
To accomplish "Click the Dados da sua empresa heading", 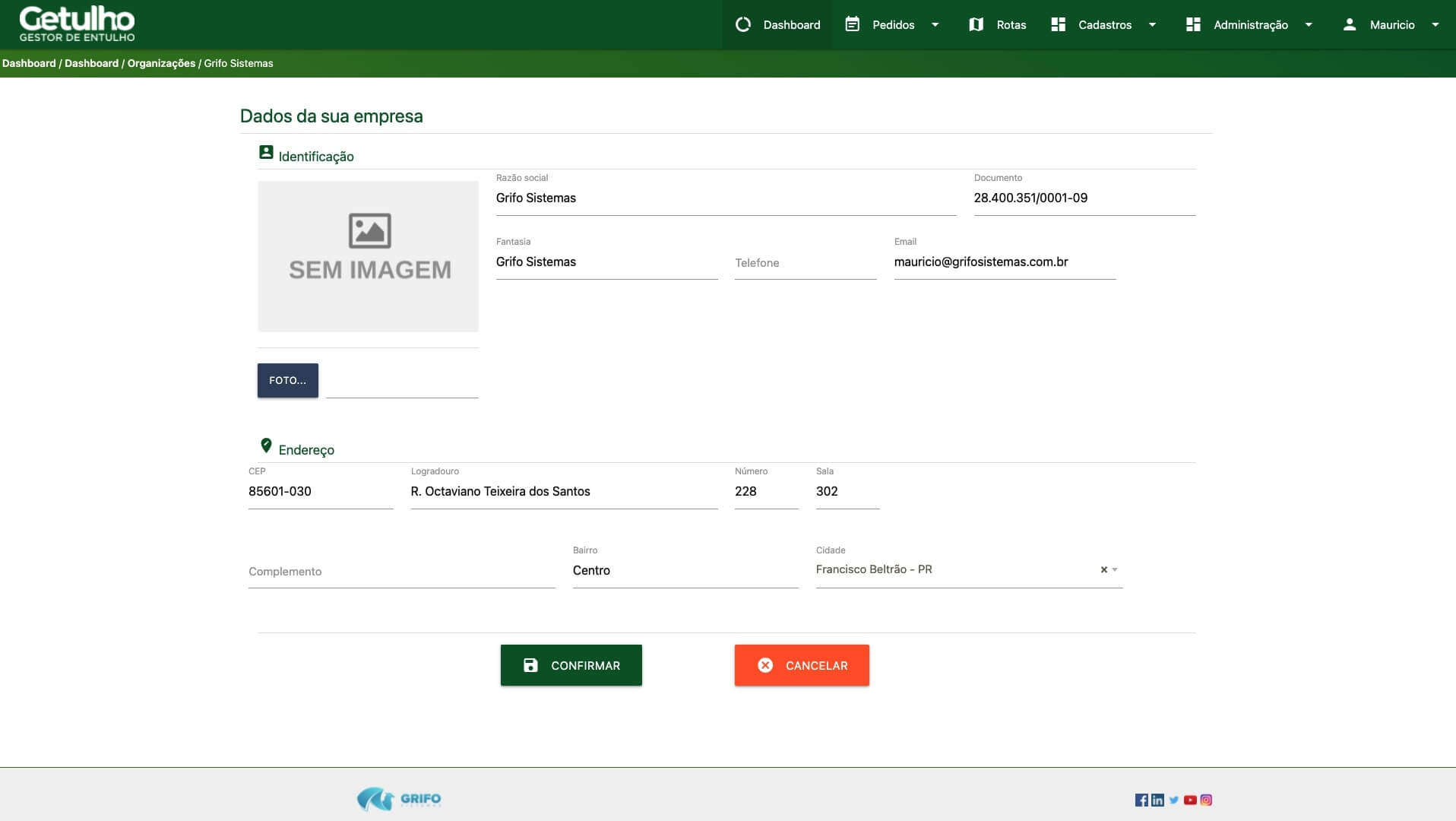I will [331, 116].
